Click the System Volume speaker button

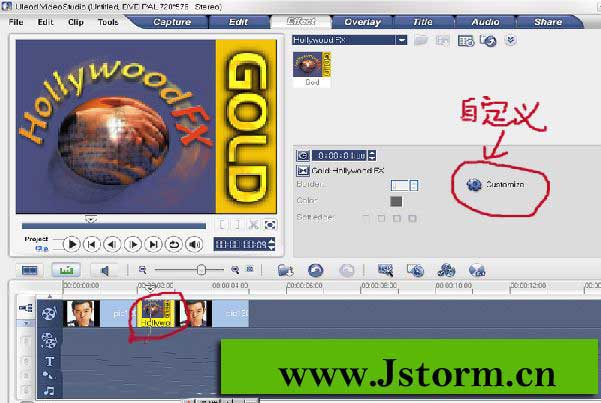(x=194, y=244)
